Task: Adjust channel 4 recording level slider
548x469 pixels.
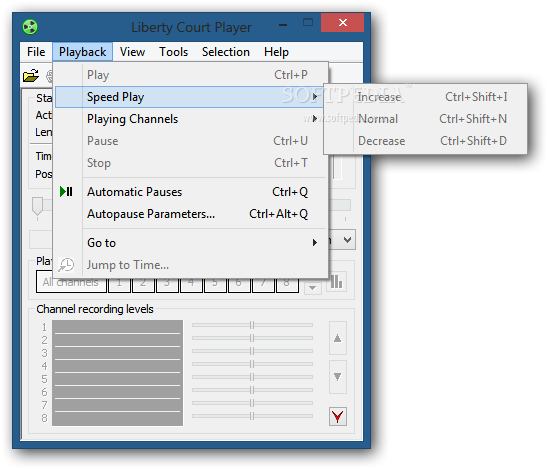Action: (x=252, y=364)
